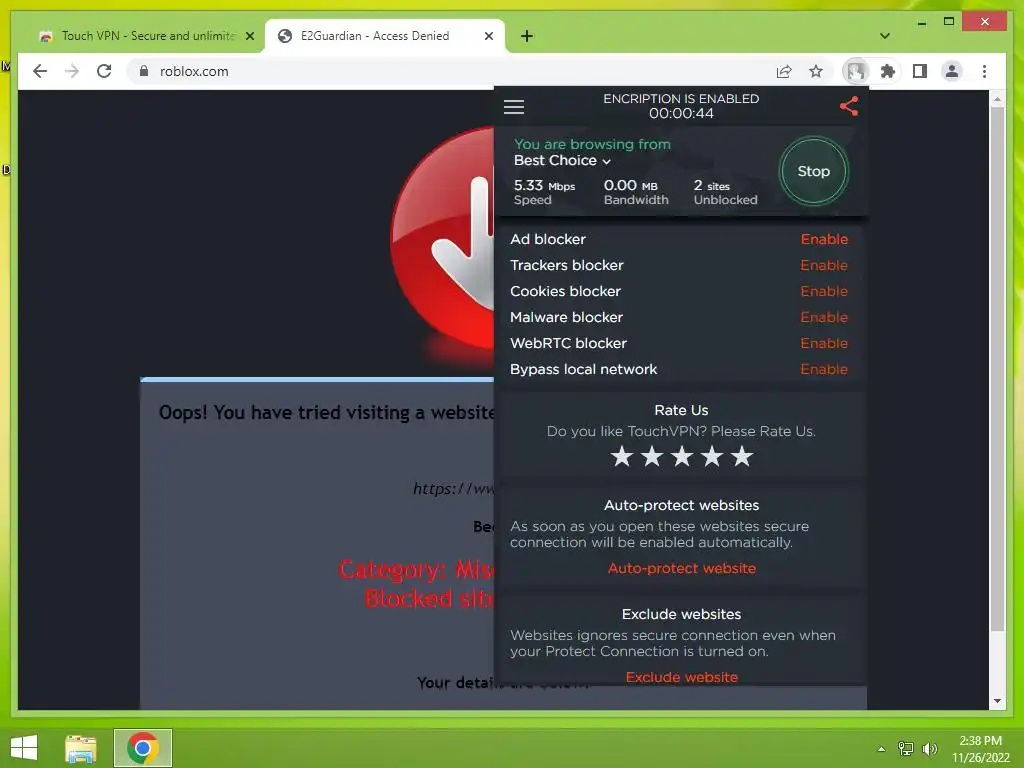Screen dimensions: 1024x768
Task: Click the red share icon in TouchVPN
Action: pyautogui.click(x=848, y=106)
